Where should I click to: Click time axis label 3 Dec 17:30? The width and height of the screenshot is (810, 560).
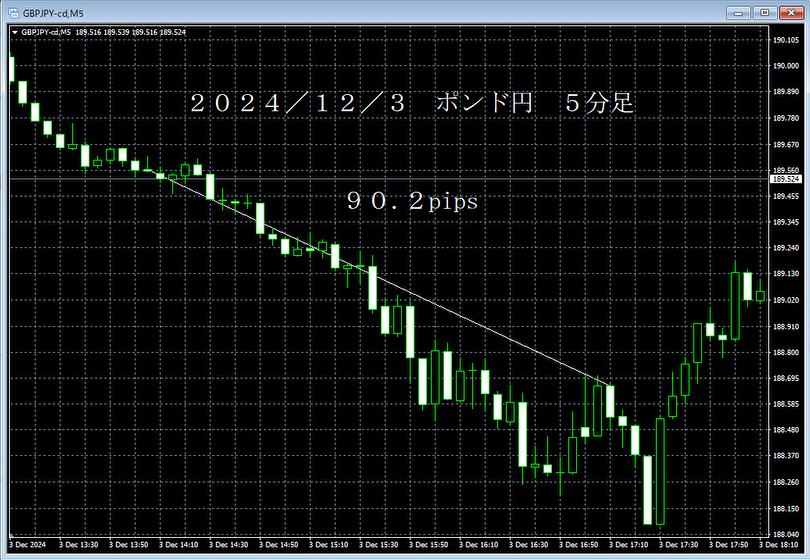pos(679,545)
